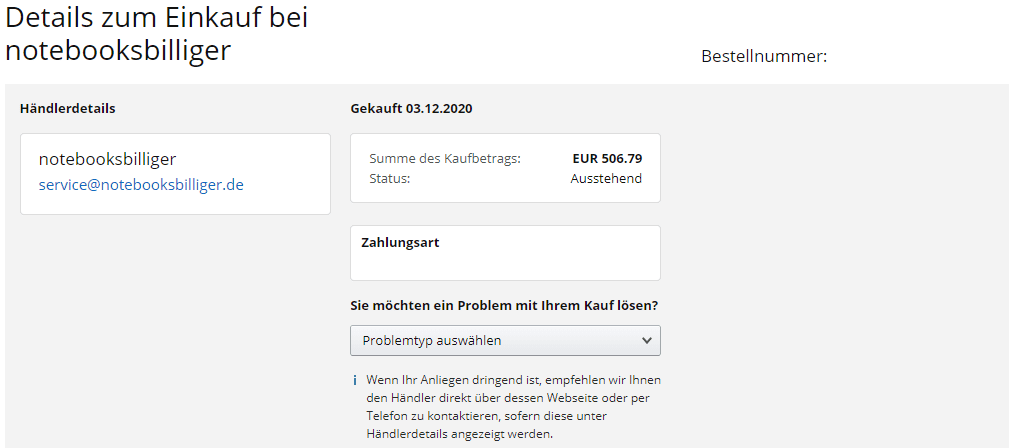Click the Zahlungsart heading
1016x448 pixels.
tap(400, 242)
